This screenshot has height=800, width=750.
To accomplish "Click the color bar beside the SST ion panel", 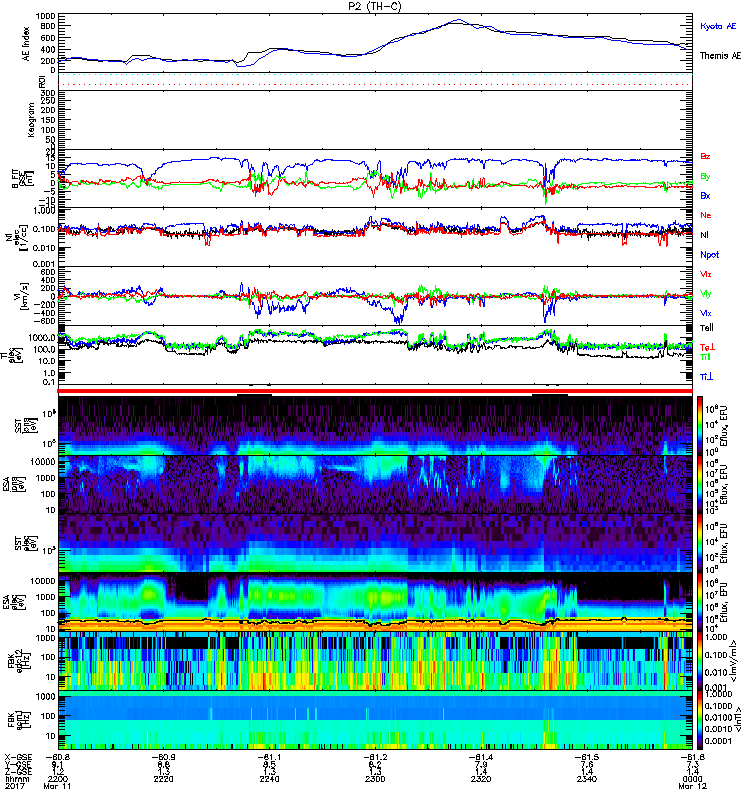I will point(700,426).
